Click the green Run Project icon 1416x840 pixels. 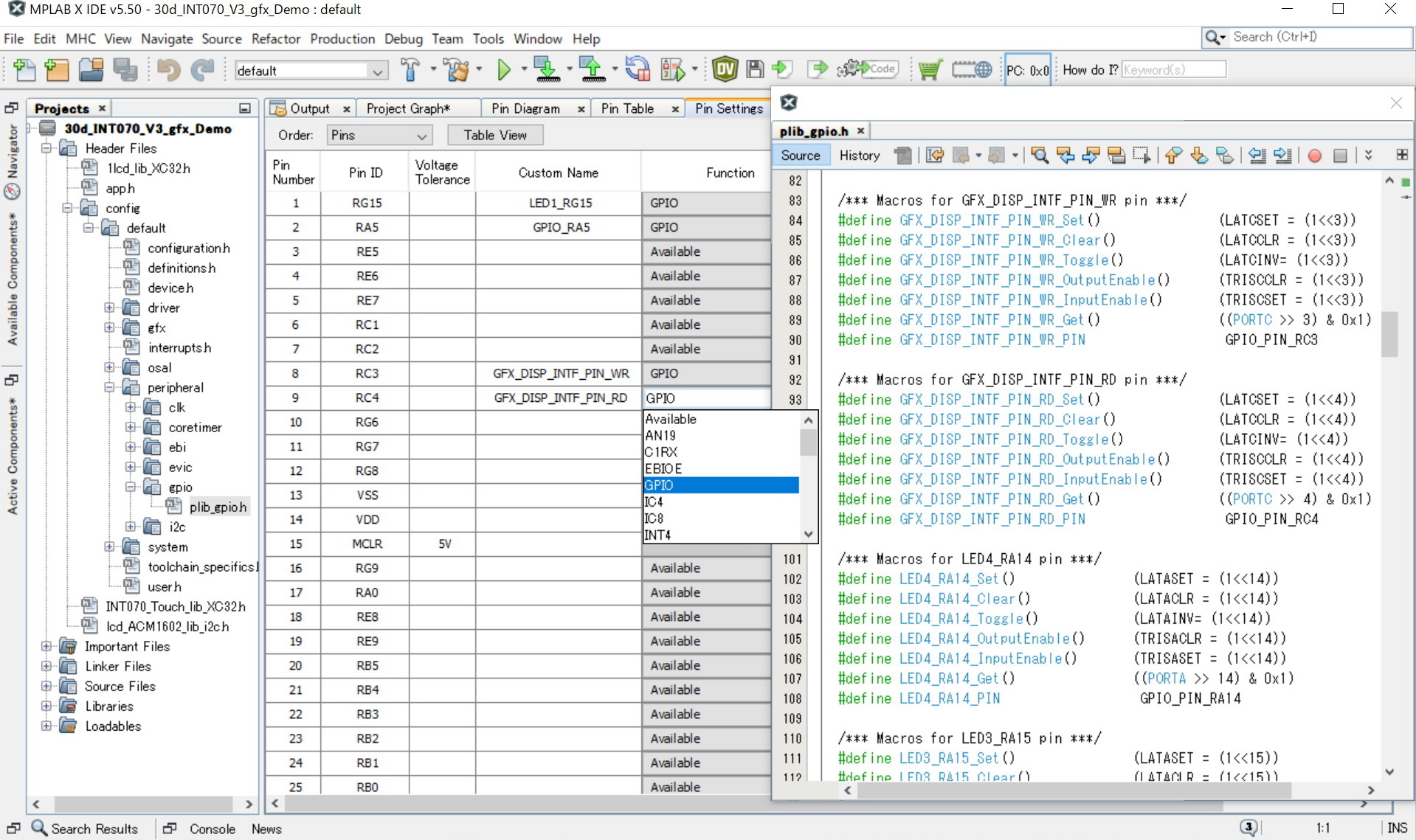point(504,70)
